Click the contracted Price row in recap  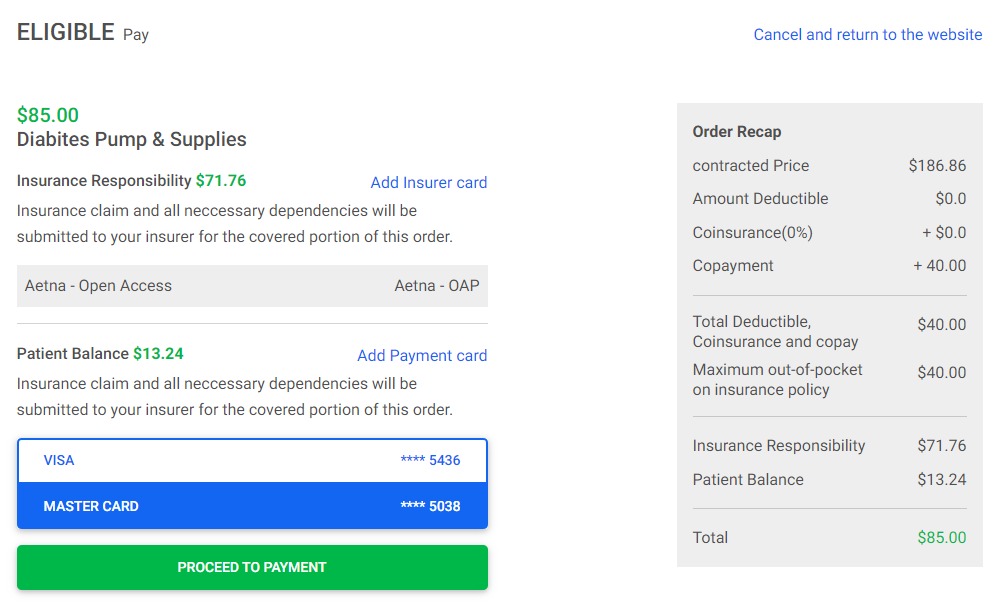click(x=829, y=166)
